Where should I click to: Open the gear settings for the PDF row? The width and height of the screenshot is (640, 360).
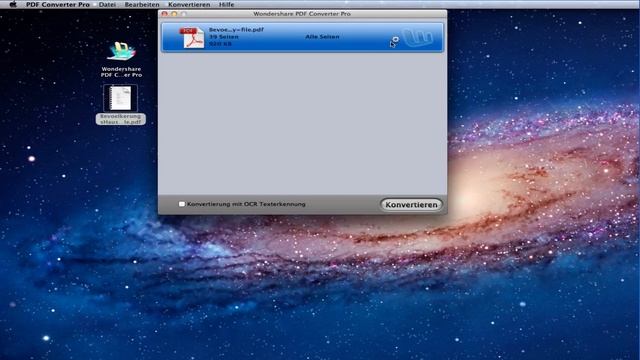[x=395, y=40]
